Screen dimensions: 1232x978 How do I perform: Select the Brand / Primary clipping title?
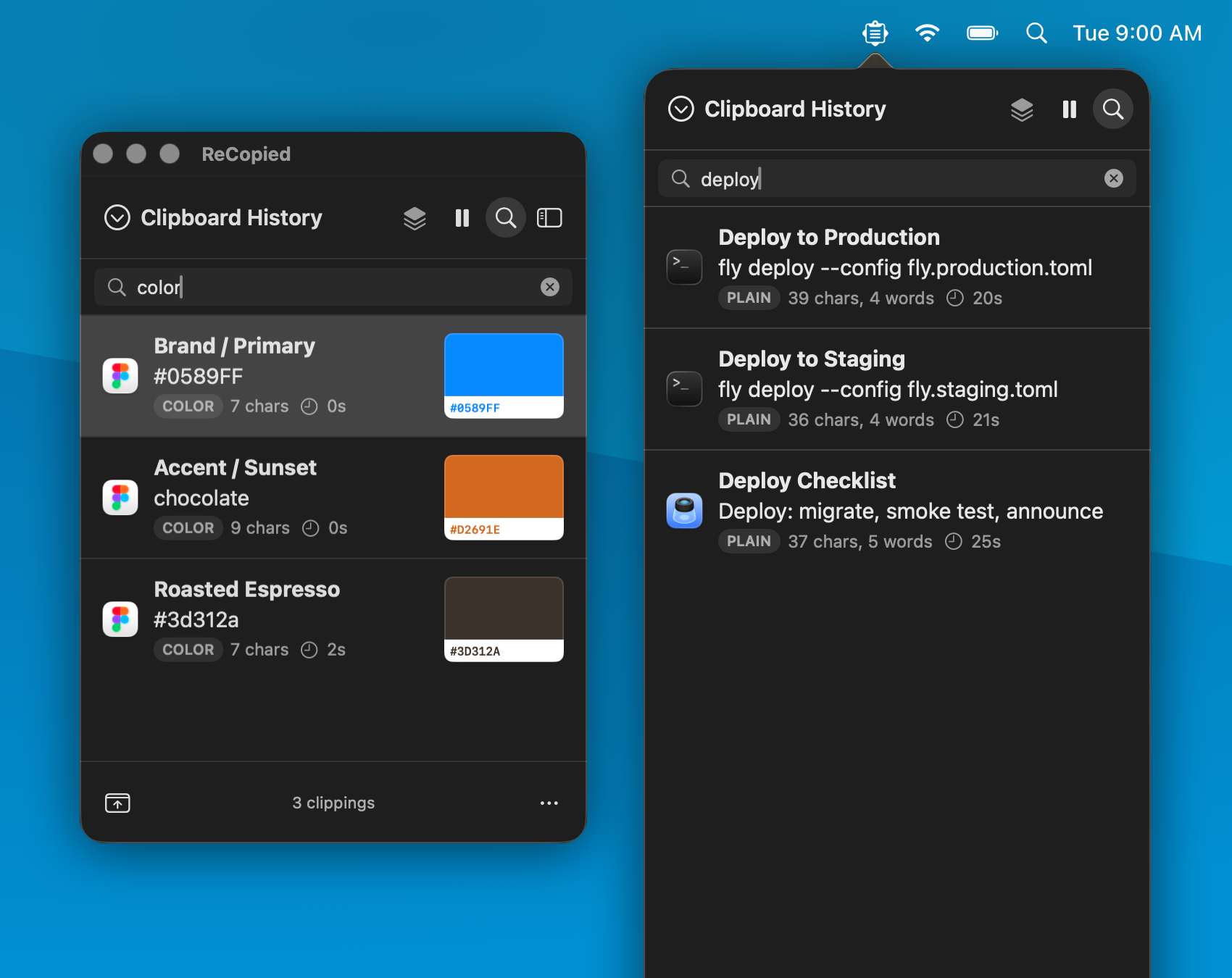coord(235,346)
